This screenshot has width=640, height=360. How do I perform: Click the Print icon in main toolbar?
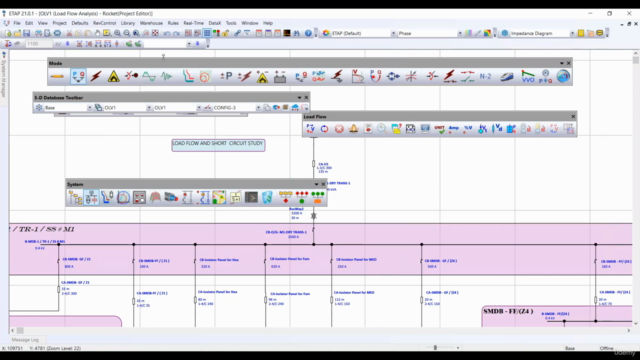(38, 33)
